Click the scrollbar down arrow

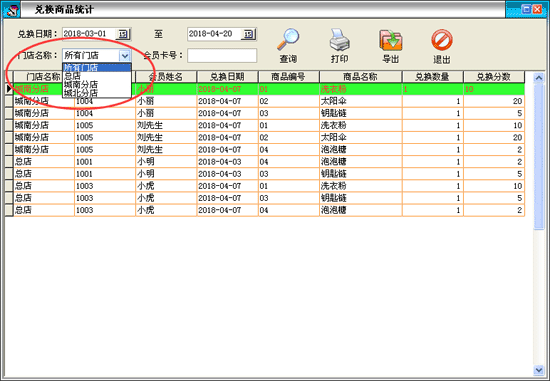(539, 370)
